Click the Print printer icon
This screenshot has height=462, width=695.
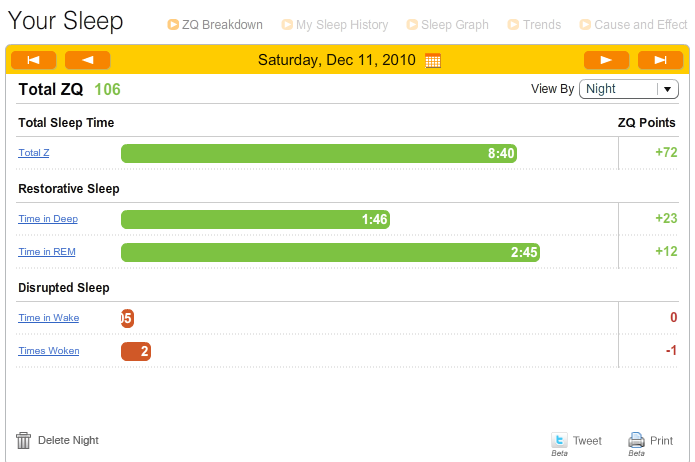(x=636, y=440)
